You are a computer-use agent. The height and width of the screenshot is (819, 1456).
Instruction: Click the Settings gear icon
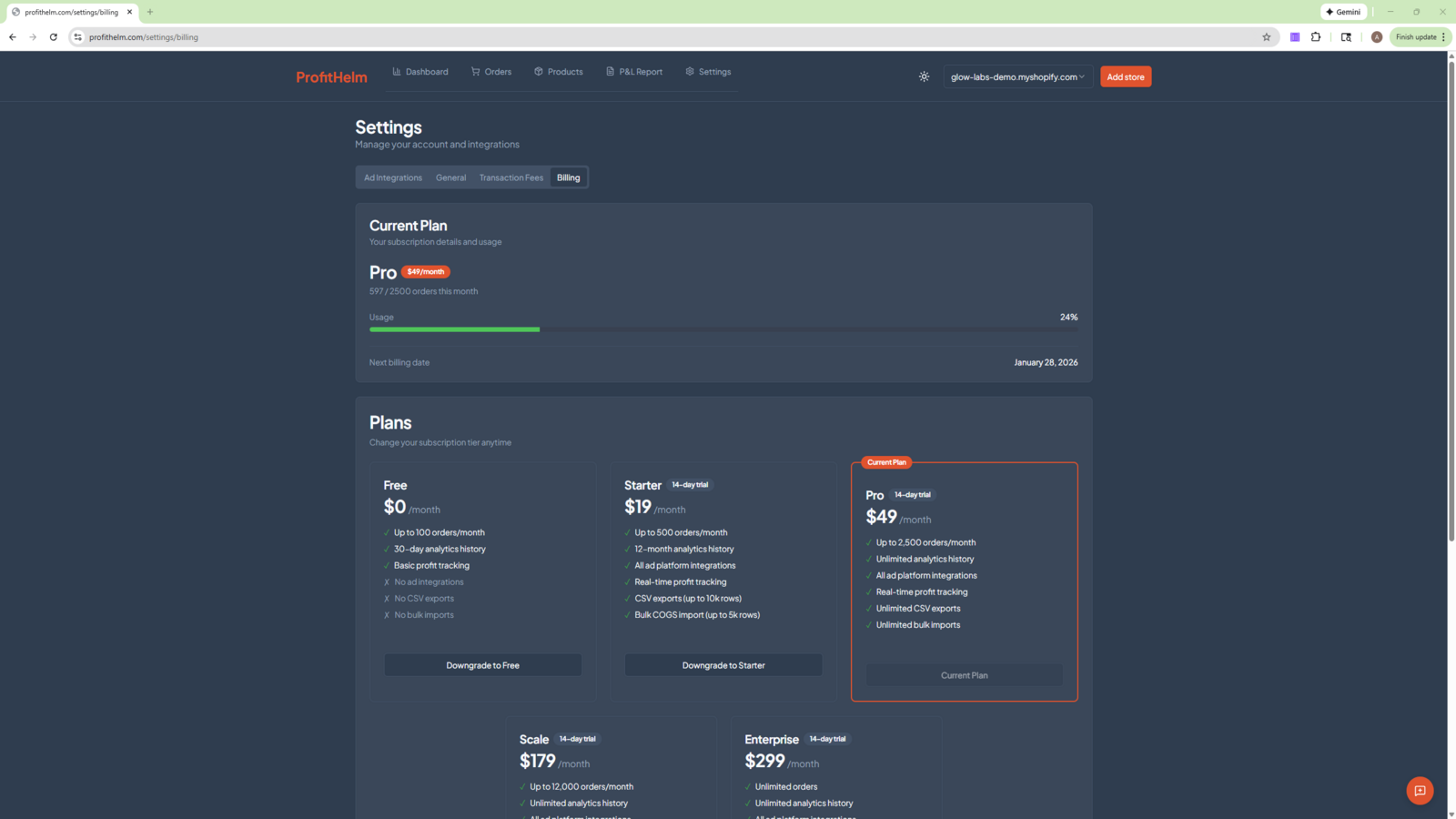(x=690, y=72)
